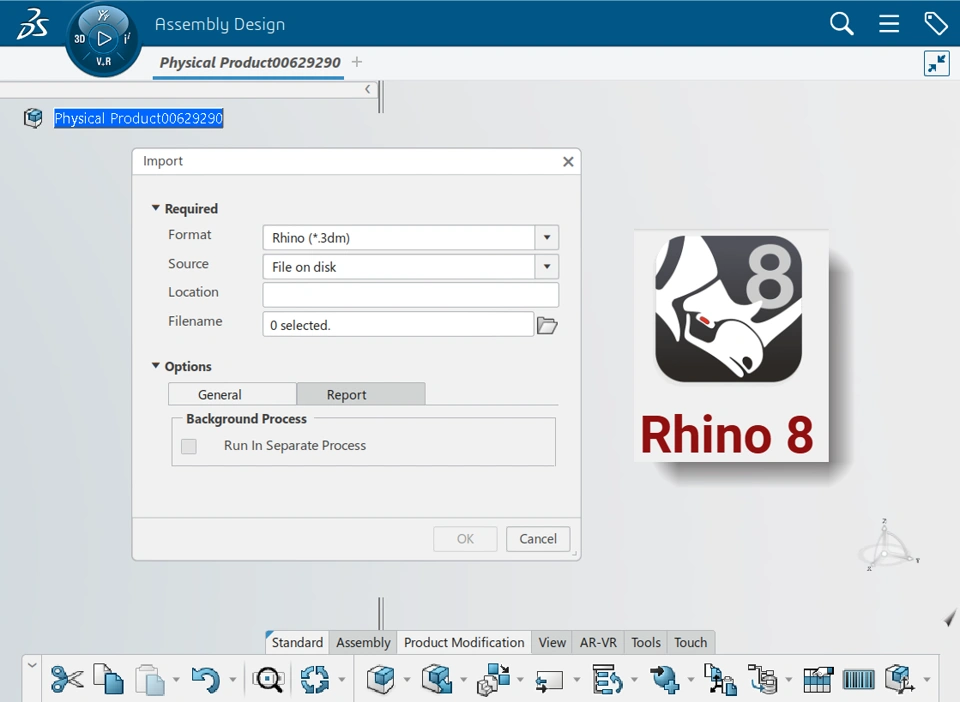Click the Update refresh arrows icon
The width and height of the screenshot is (960, 702).
tap(315, 679)
